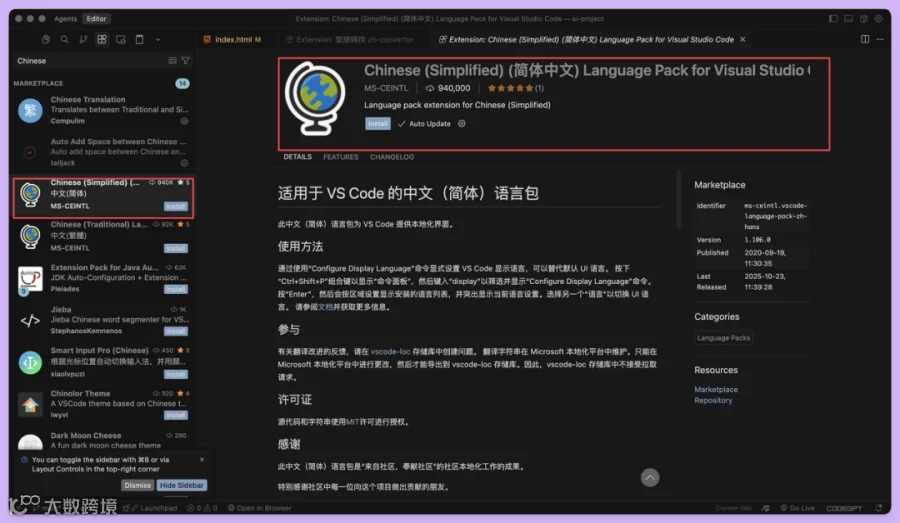Select Chinese Translation extension by Compulim
900x523 pixels.
pos(103,110)
